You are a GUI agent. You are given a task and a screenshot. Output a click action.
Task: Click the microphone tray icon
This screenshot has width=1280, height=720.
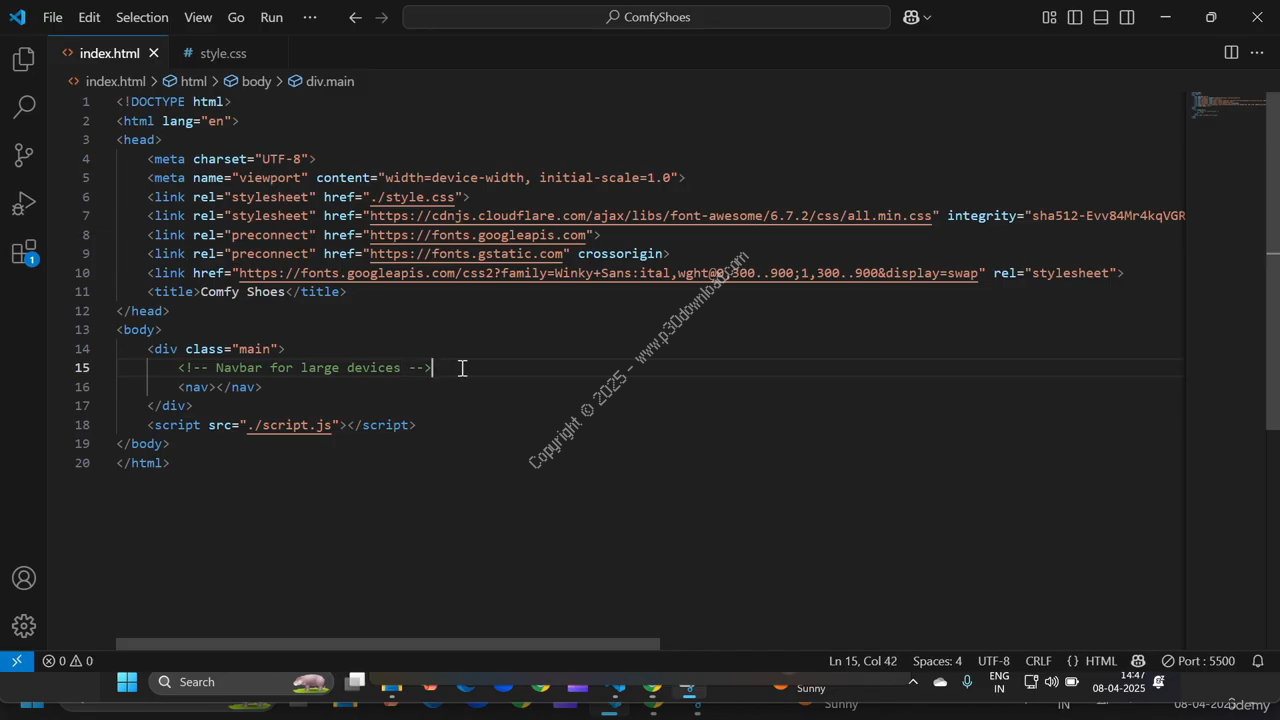point(967,682)
